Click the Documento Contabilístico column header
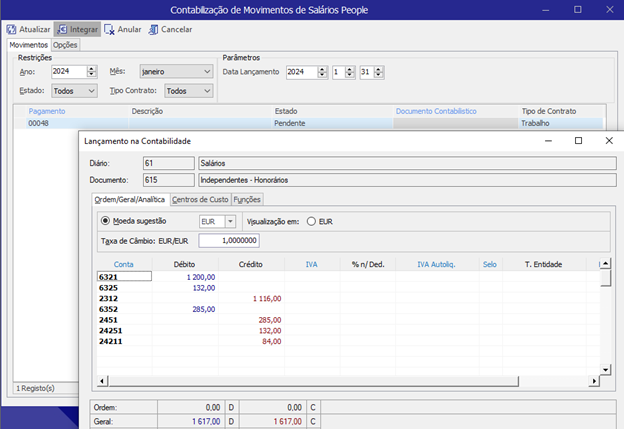This screenshot has height=429, width=624. coord(436,110)
